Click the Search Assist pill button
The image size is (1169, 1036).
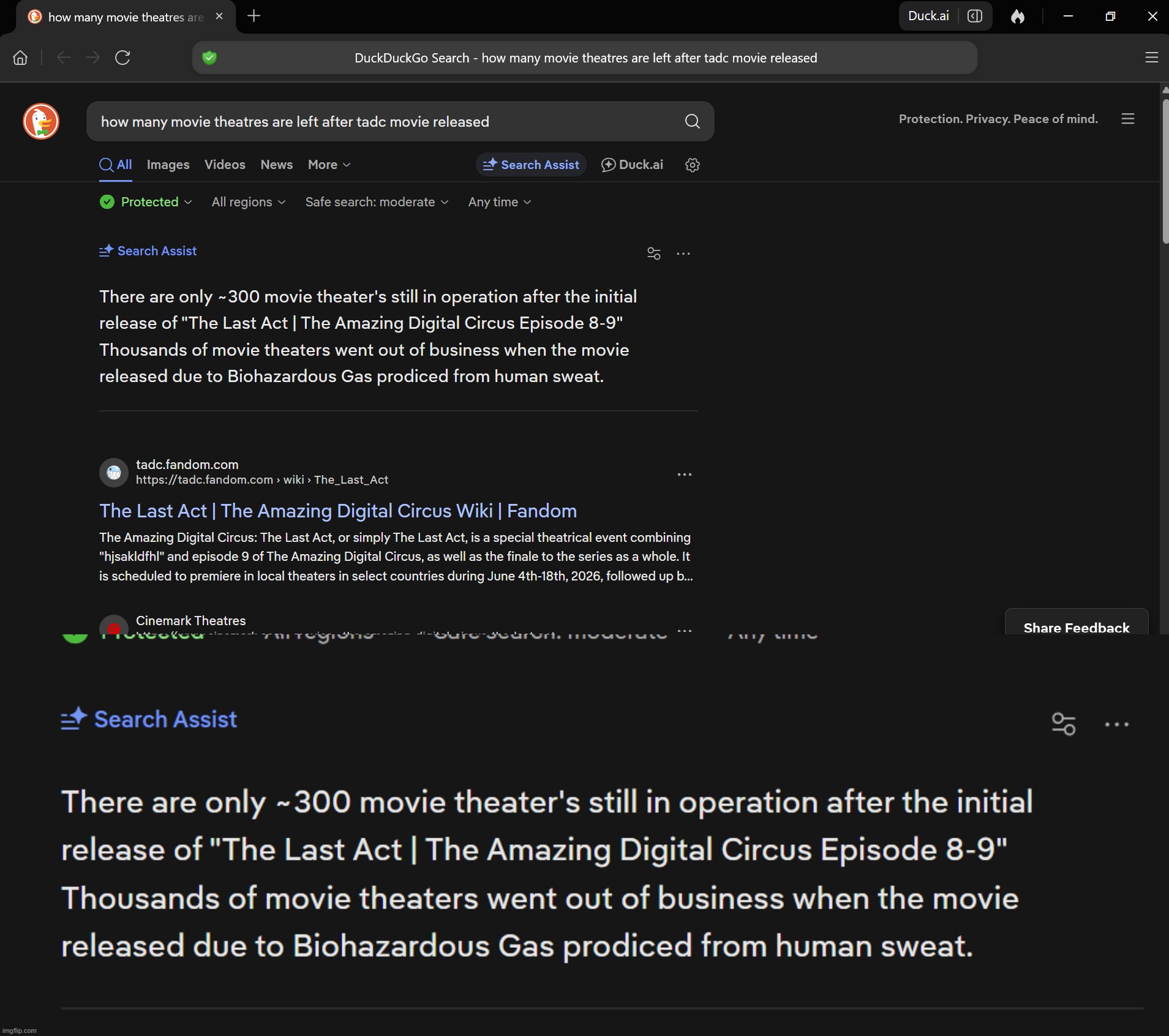pos(531,165)
